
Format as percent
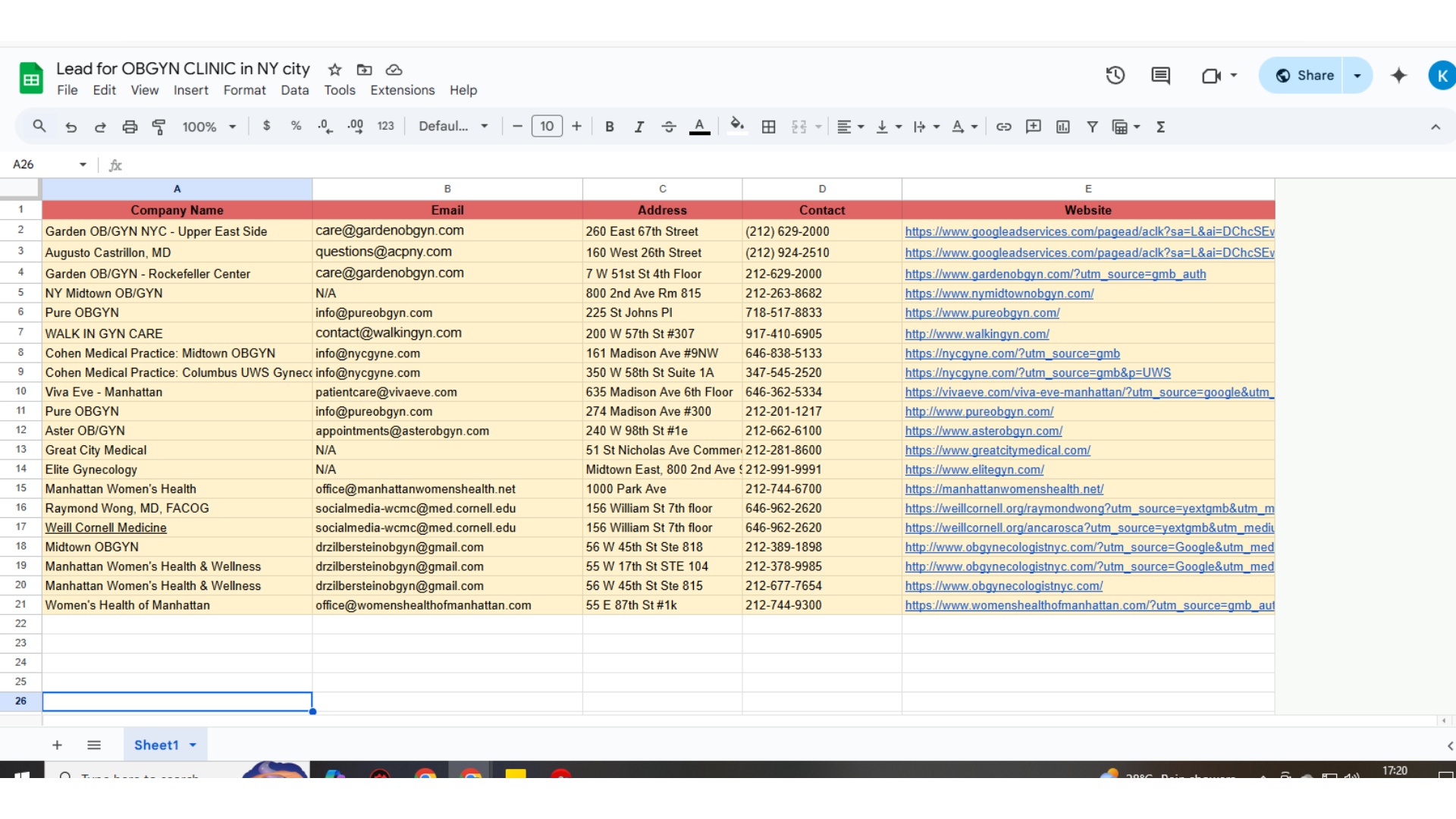296,126
